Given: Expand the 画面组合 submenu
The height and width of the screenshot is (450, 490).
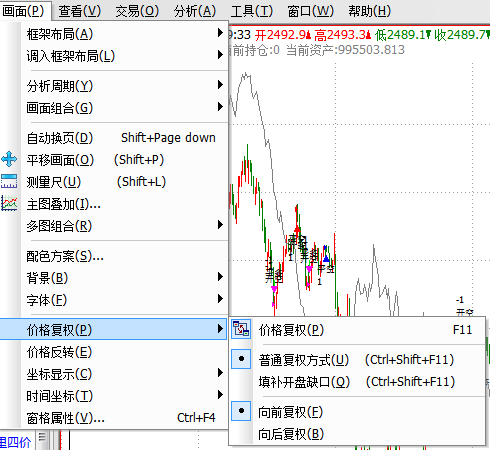Looking at the screenshot, I should coord(220,107).
